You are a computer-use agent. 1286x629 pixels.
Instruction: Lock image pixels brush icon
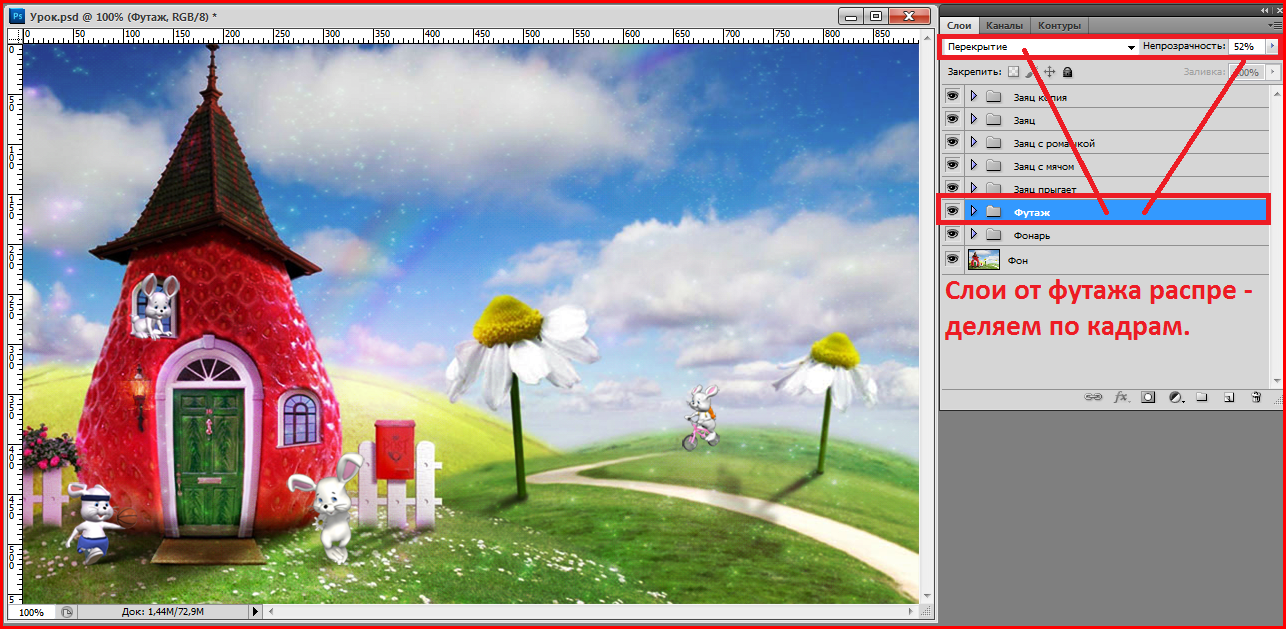1031,72
